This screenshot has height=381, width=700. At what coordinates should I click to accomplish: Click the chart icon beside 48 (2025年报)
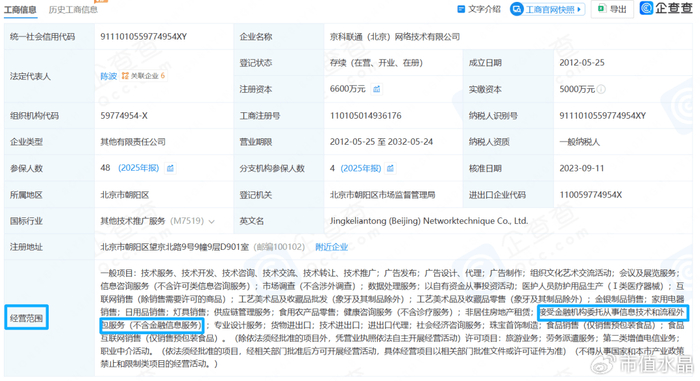click(170, 168)
